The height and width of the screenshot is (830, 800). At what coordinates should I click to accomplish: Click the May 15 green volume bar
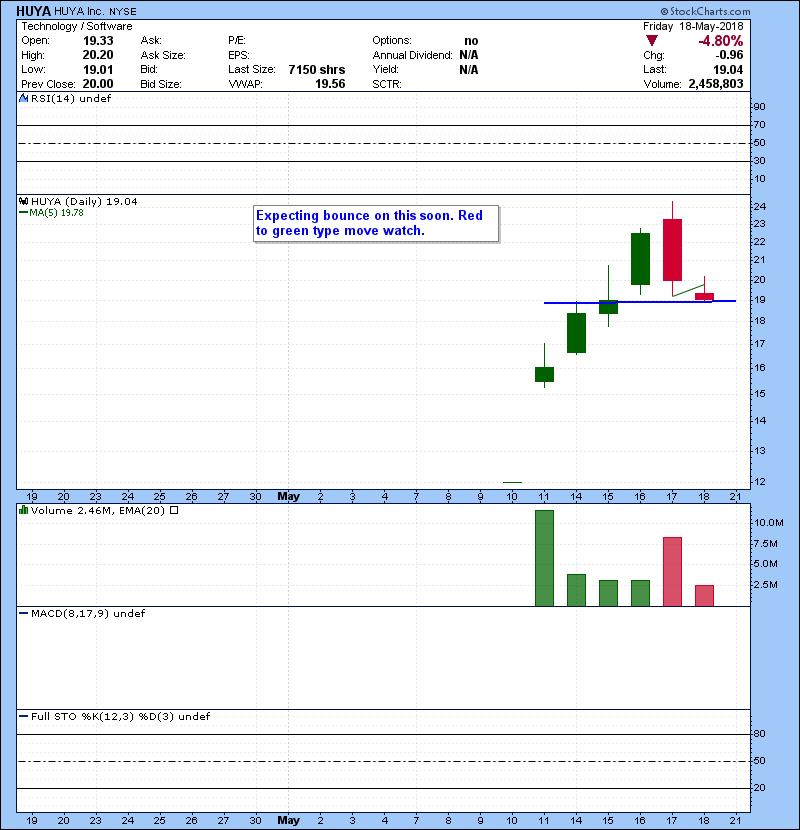tap(608, 593)
